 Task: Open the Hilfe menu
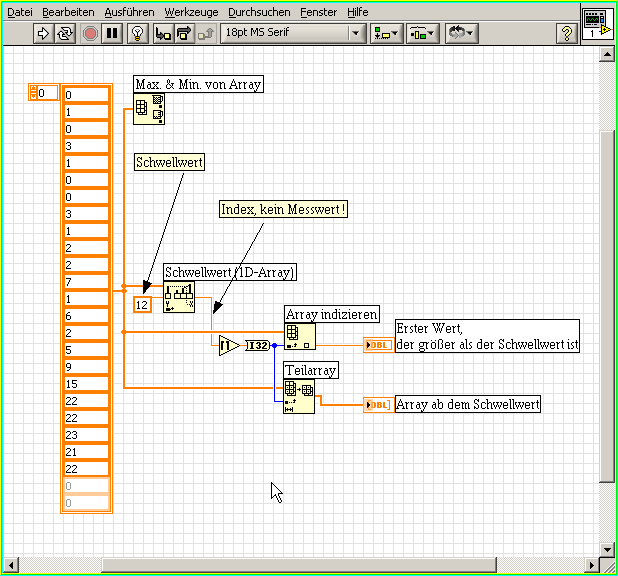(x=357, y=12)
